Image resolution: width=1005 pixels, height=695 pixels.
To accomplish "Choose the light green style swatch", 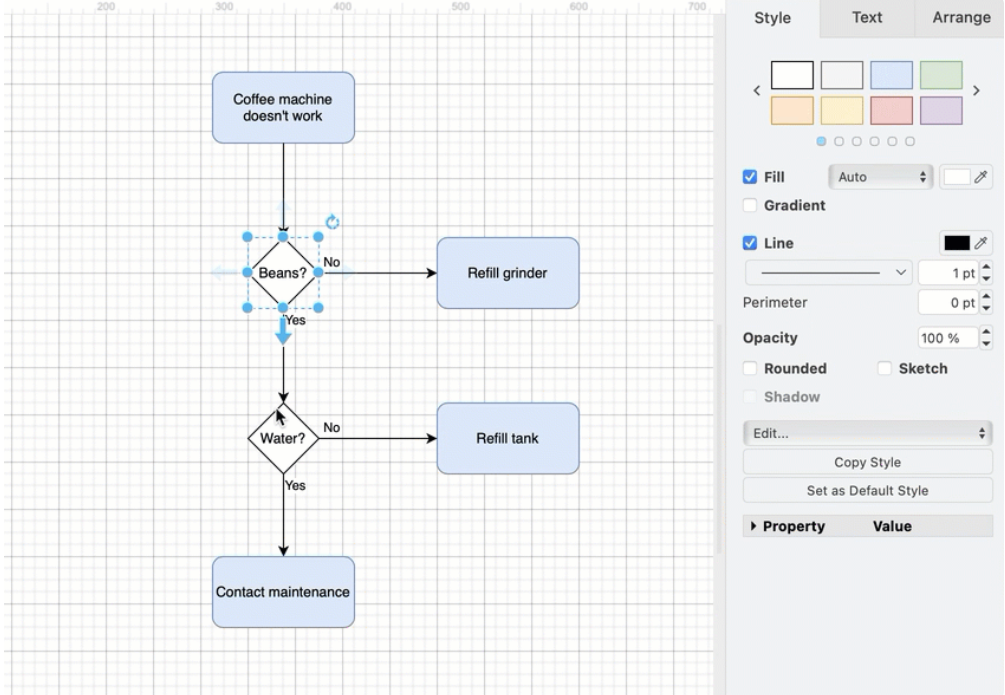I will coord(941,75).
